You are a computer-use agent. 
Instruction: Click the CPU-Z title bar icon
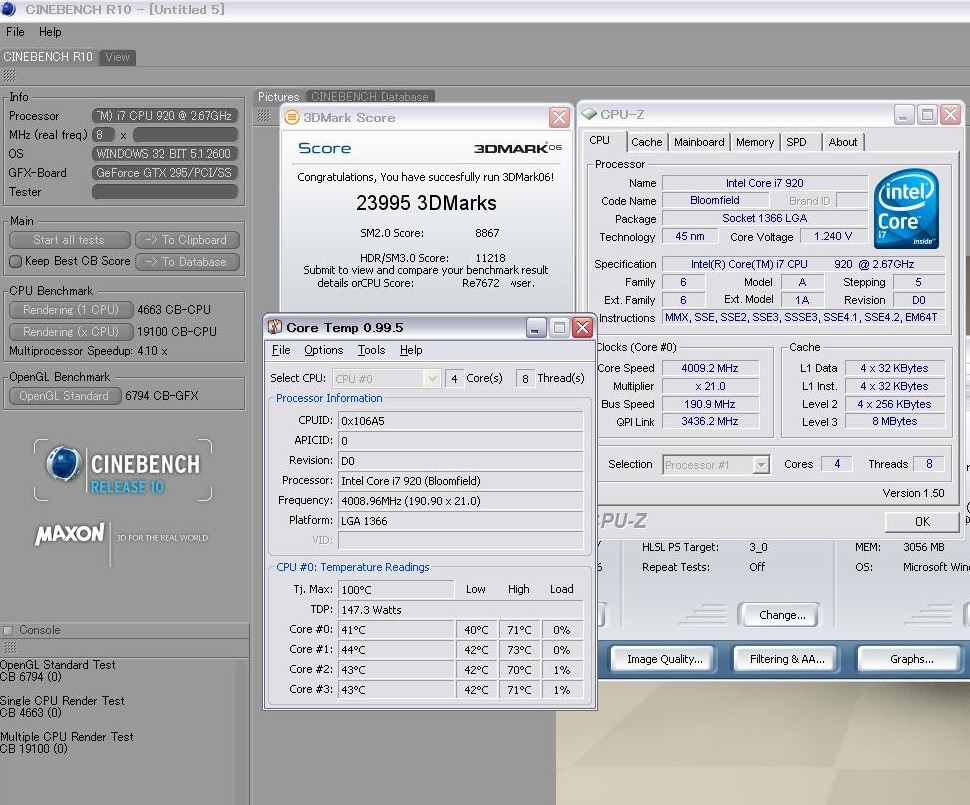pos(590,114)
